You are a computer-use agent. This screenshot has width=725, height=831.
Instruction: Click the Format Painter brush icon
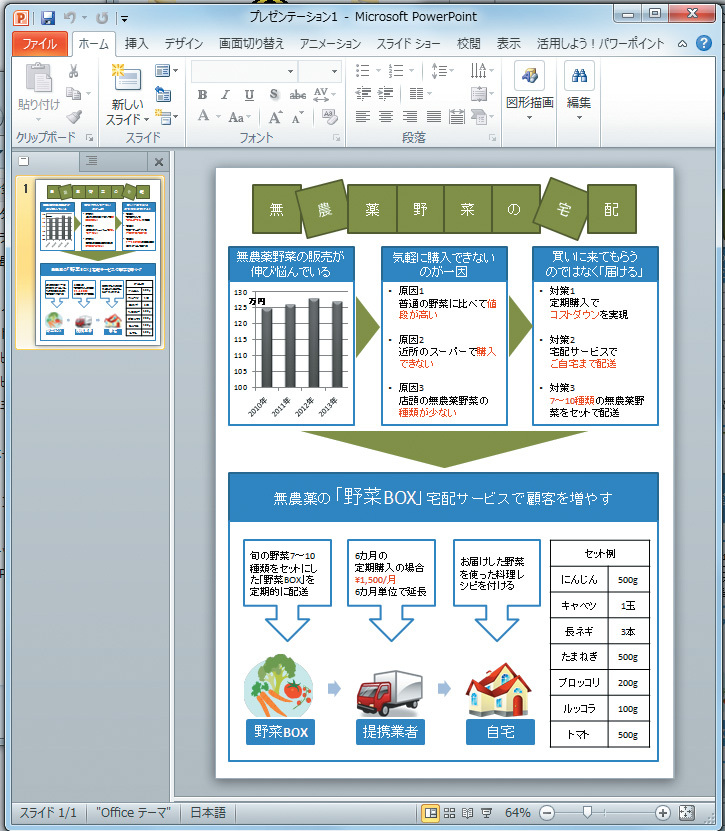[x=74, y=117]
